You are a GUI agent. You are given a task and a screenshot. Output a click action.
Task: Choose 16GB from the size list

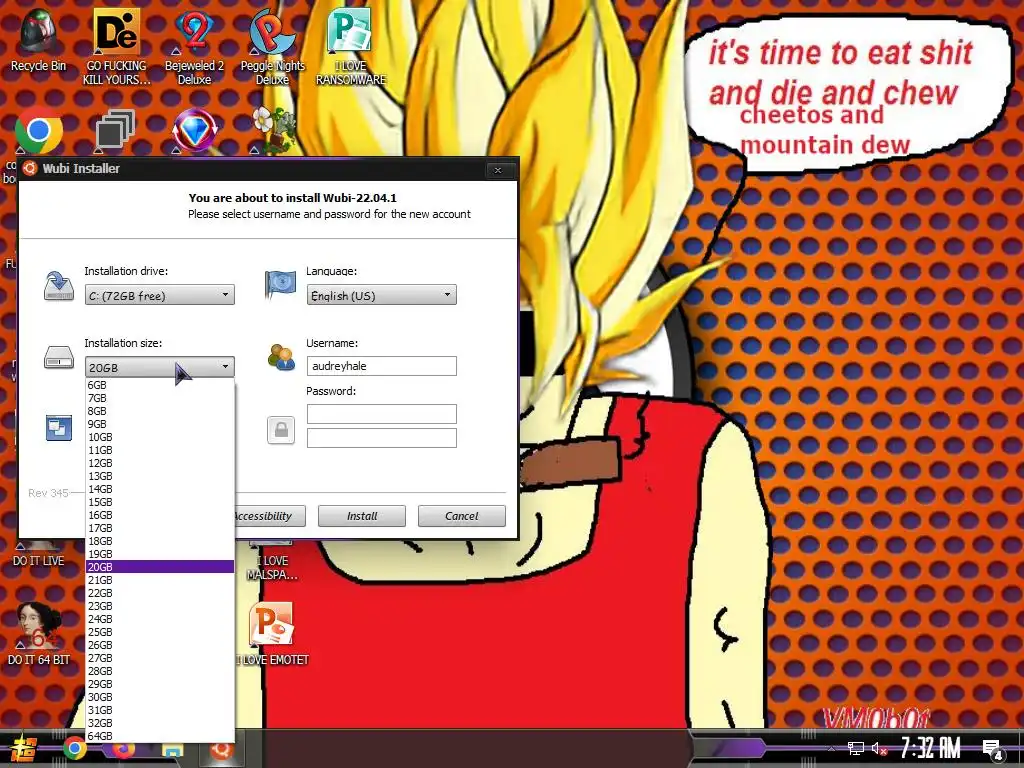(x=160, y=515)
